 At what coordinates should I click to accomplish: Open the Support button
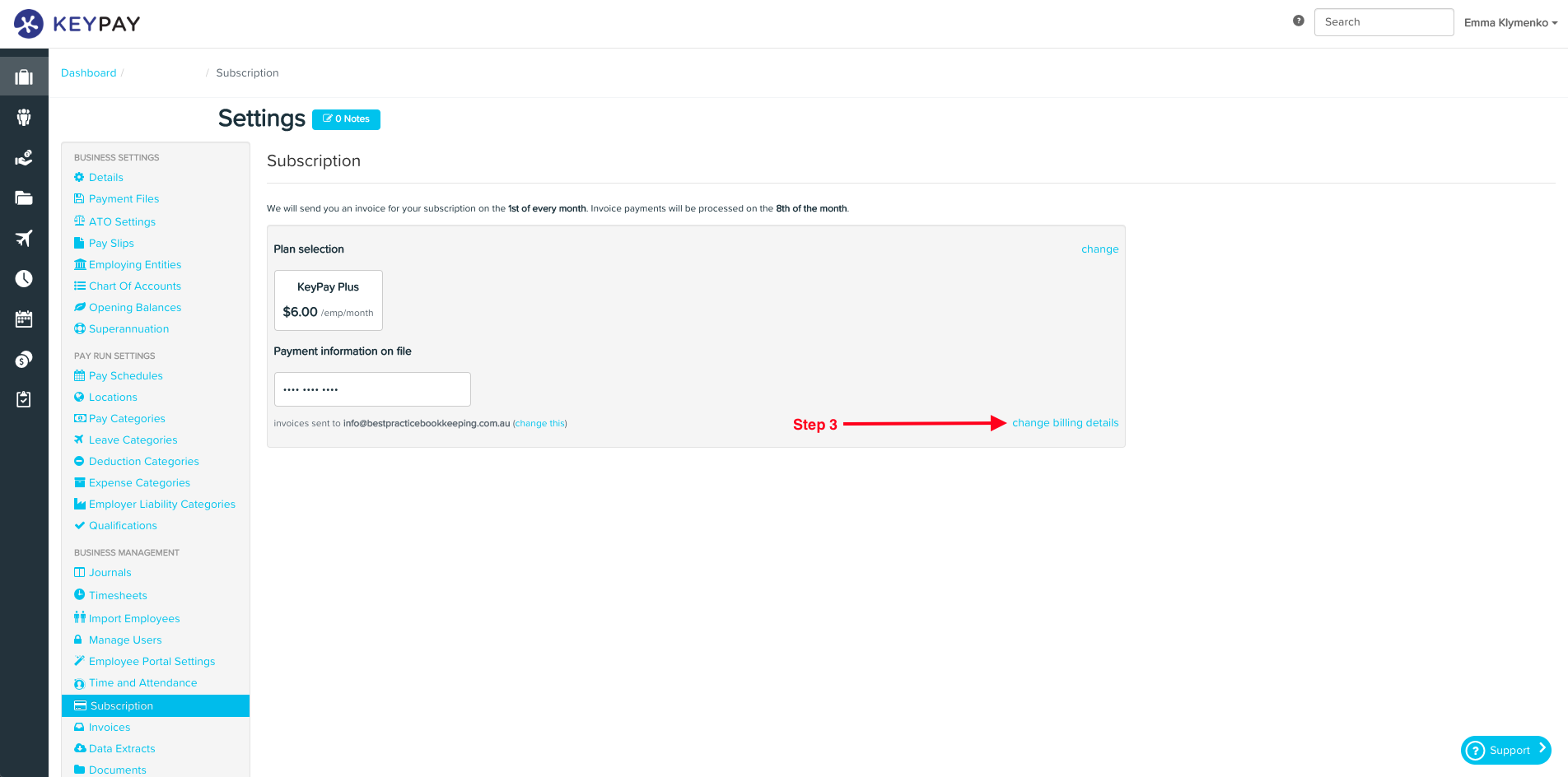click(1505, 750)
